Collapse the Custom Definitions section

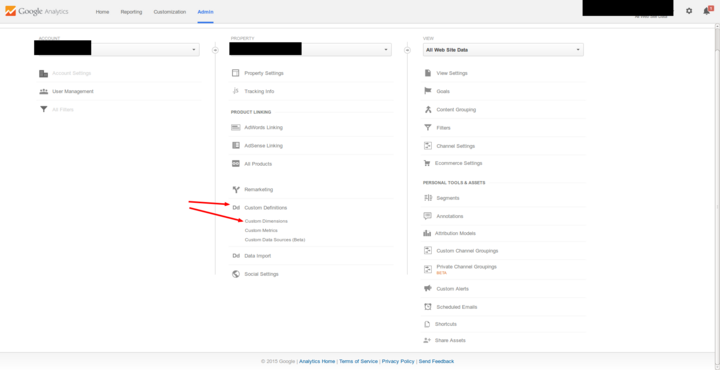point(265,207)
